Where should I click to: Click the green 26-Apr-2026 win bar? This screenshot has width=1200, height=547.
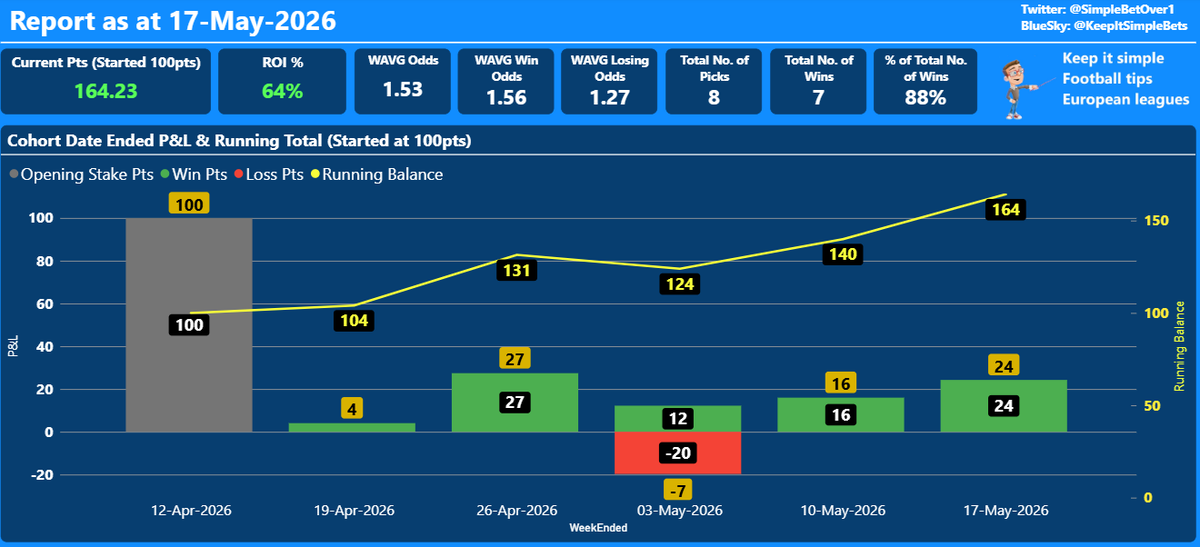(515, 403)
